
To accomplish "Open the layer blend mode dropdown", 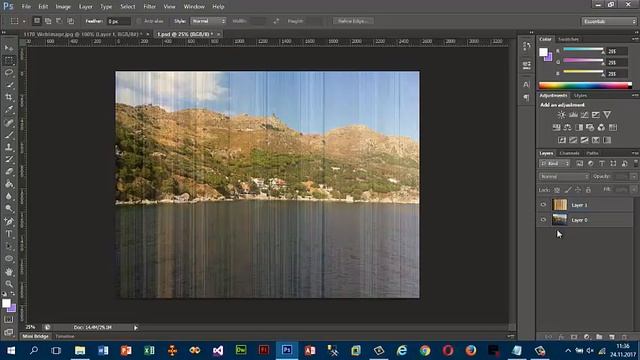I will pos(564,177).
